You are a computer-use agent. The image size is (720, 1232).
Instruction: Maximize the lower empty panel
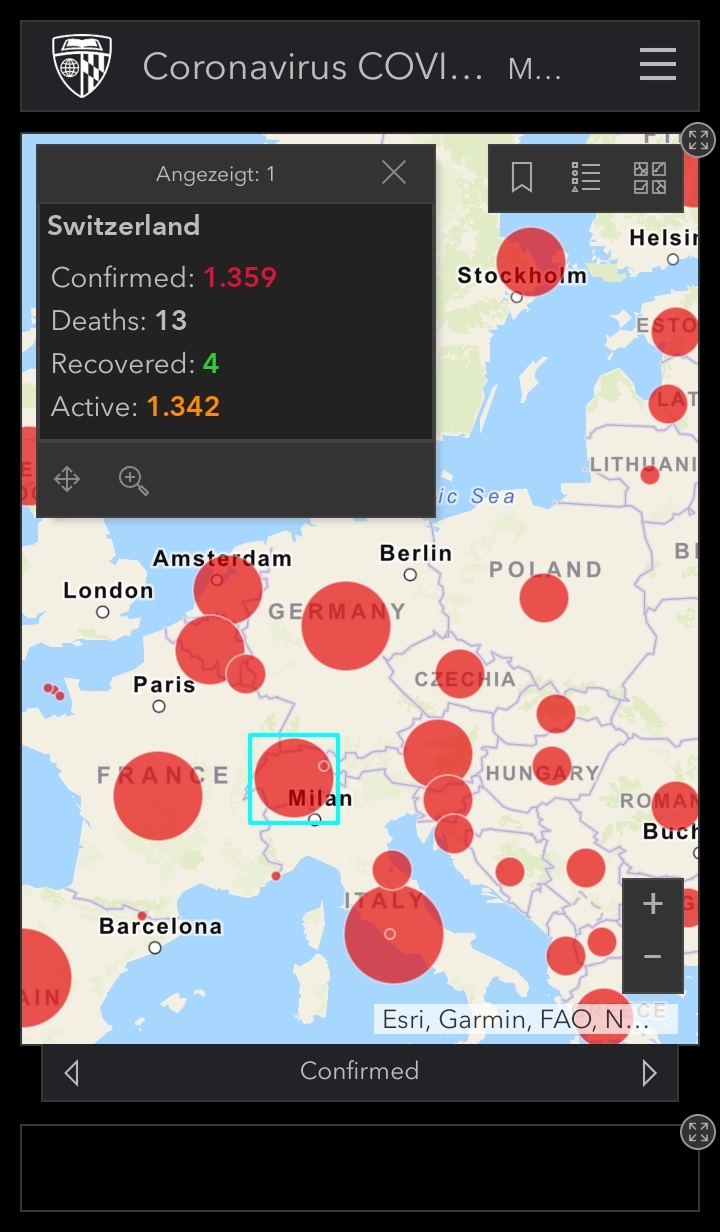click(x=697, y=1132)
